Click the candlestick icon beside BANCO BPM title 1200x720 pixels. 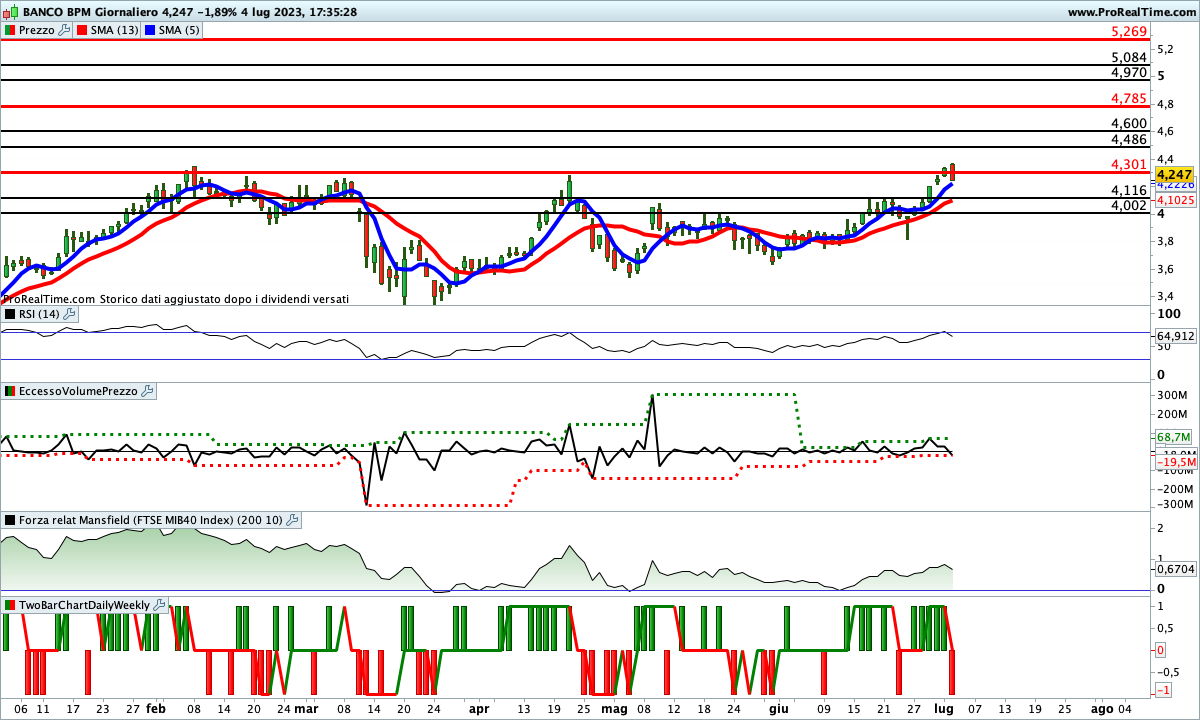10,11
